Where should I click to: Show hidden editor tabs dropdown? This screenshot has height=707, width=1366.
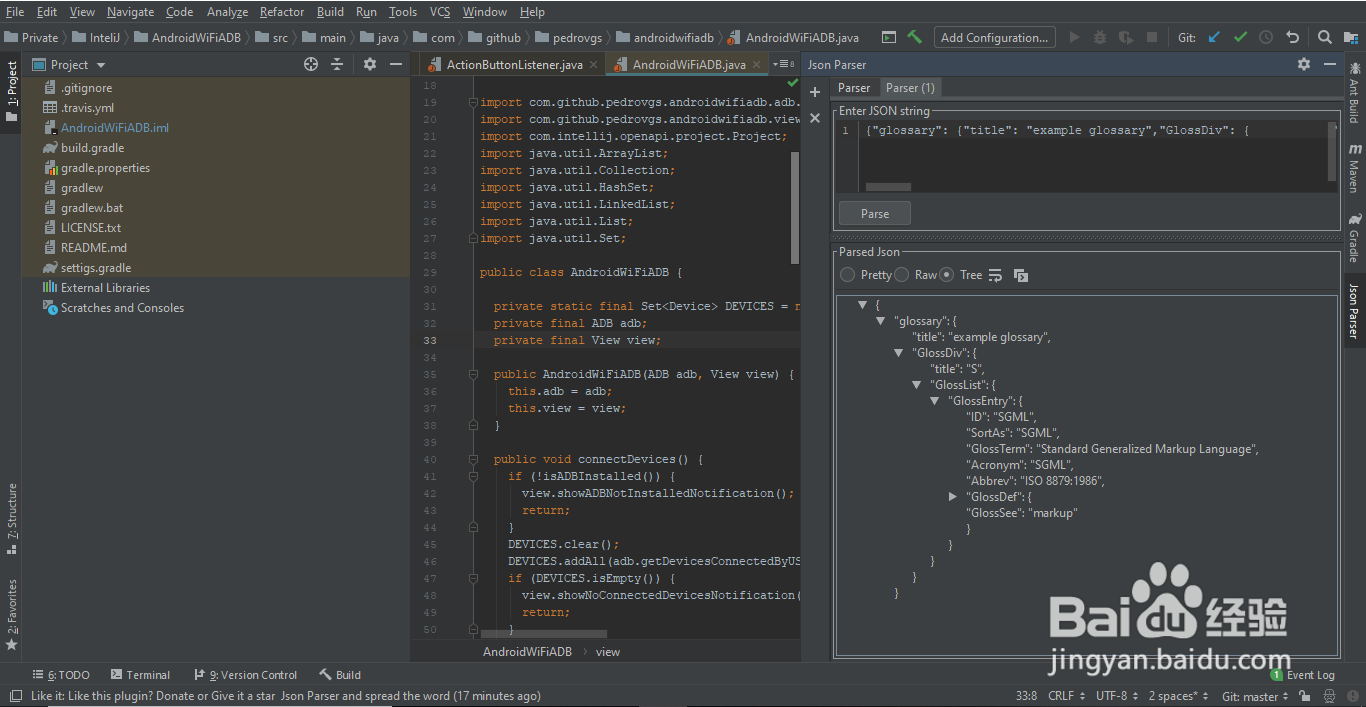click(782, 64)
